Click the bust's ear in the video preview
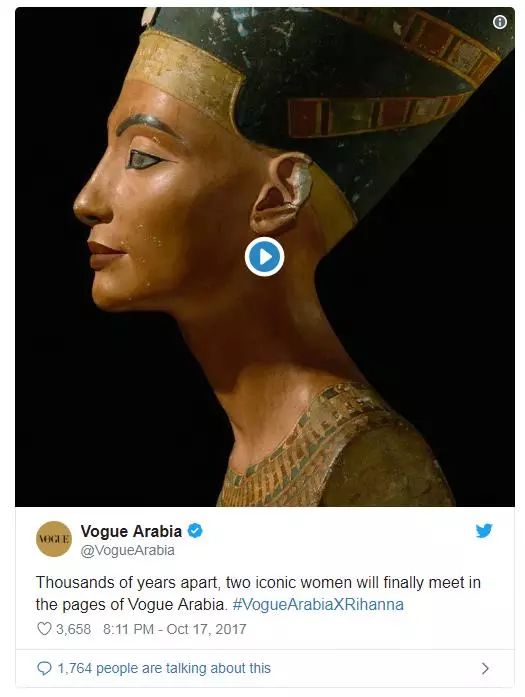Image resolution: width=525 pixels, height=697 pixels. tap(280, 193)
